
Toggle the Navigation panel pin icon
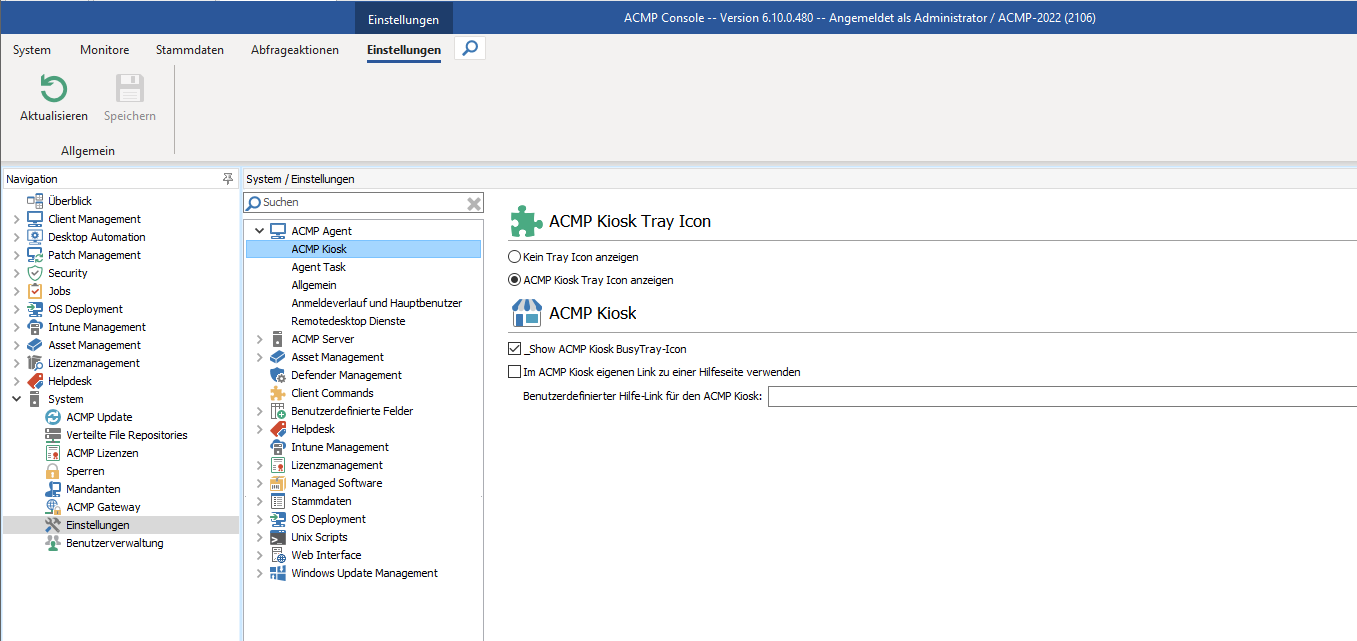[x=228, y=179]
